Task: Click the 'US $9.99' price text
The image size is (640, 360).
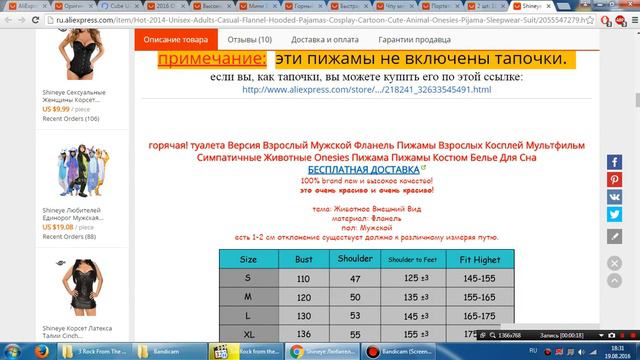Action: [56, 109]
